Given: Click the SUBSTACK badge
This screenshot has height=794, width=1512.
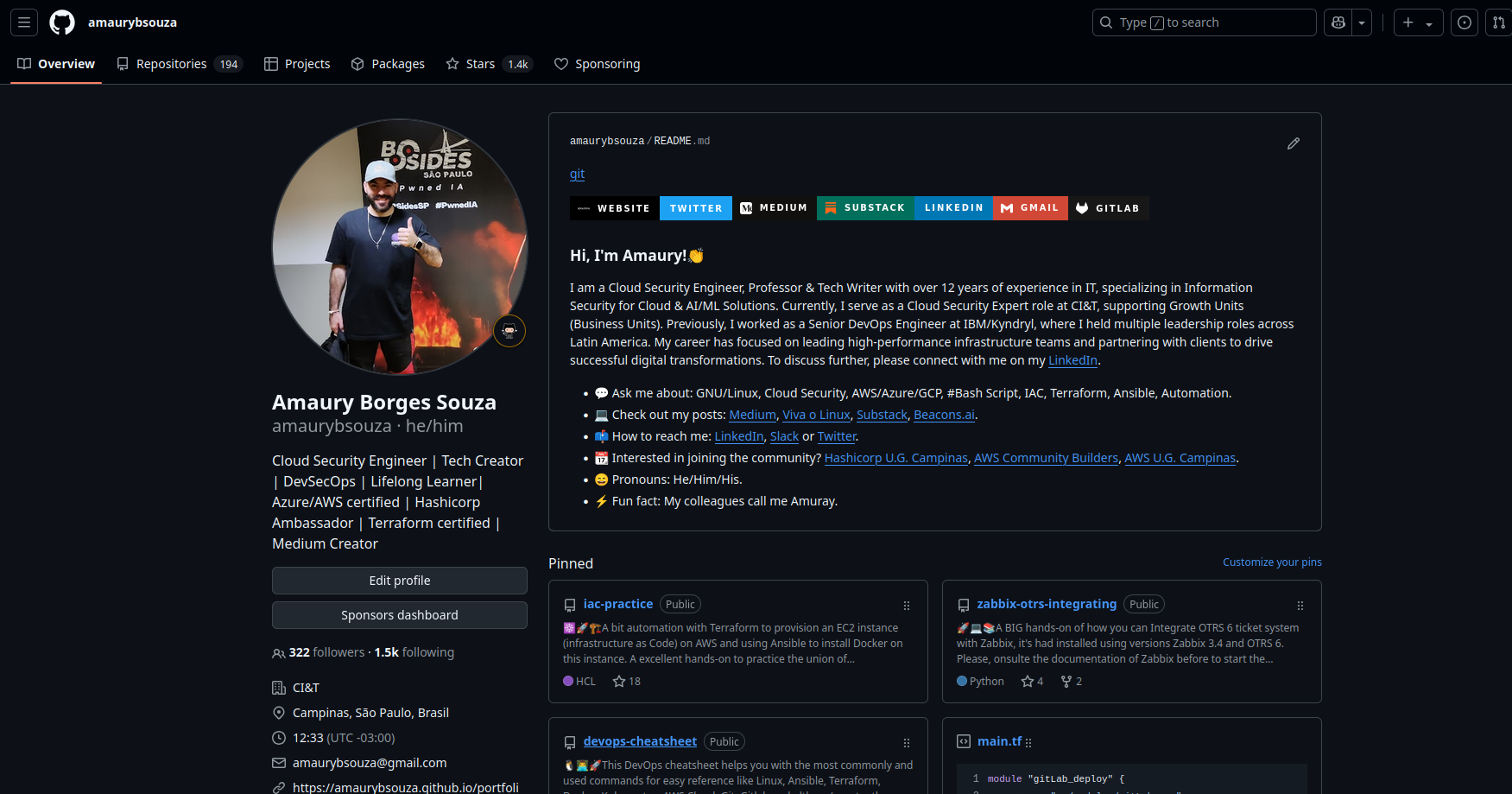Looking at the screenshot, I should click(865, 208).
